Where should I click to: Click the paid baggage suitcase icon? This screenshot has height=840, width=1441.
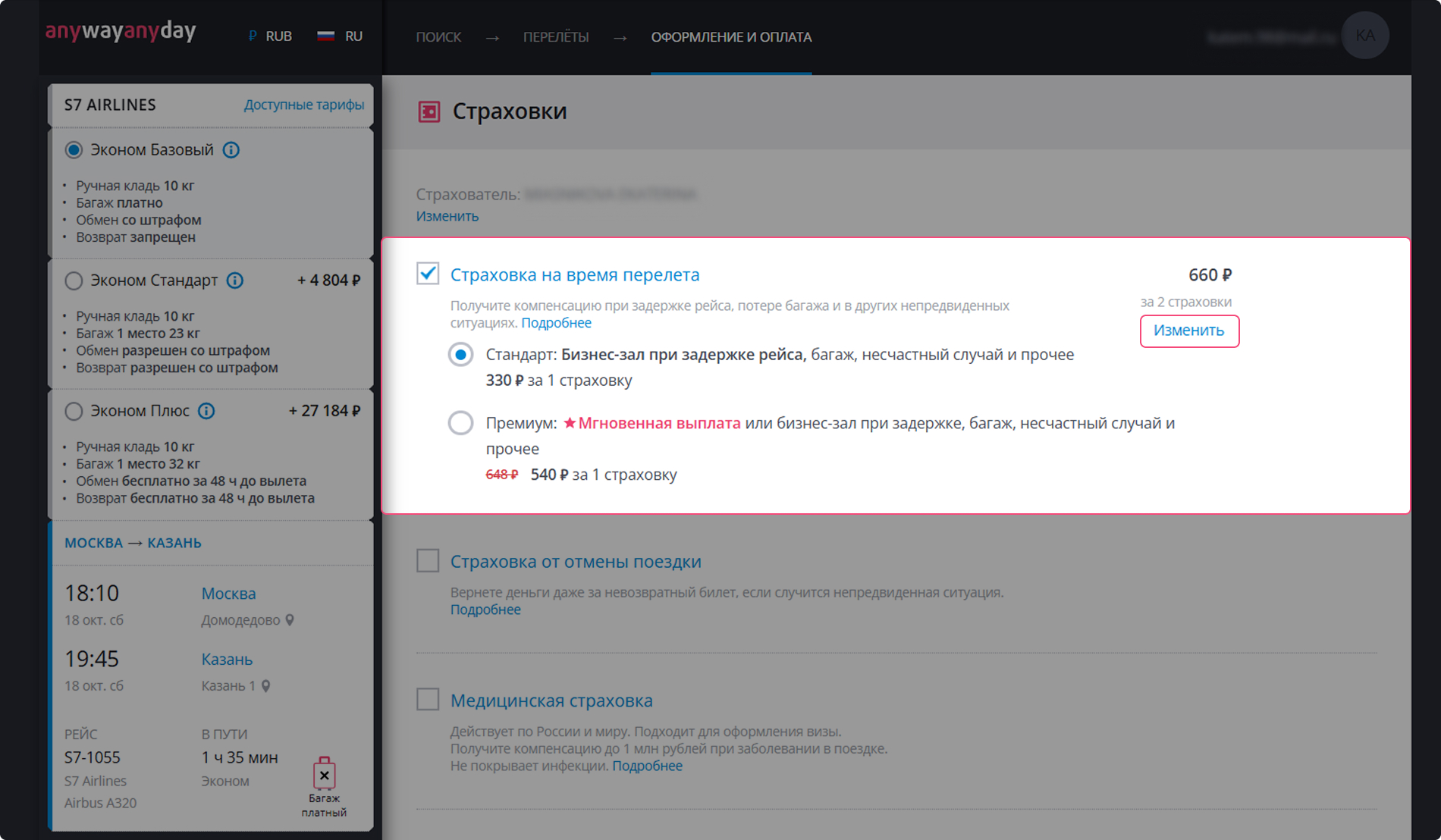(x=324, y=774)
